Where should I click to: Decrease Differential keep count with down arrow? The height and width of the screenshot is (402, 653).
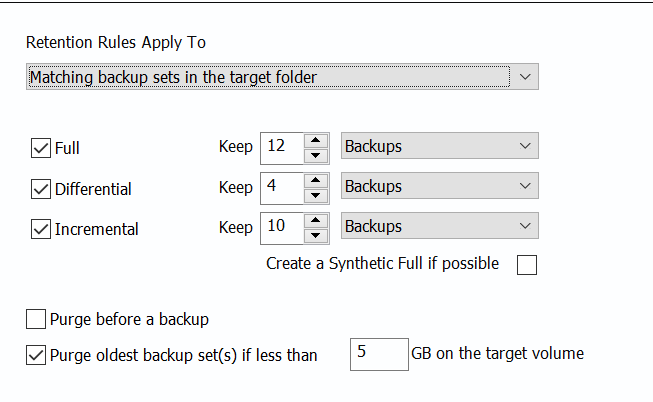316,195
